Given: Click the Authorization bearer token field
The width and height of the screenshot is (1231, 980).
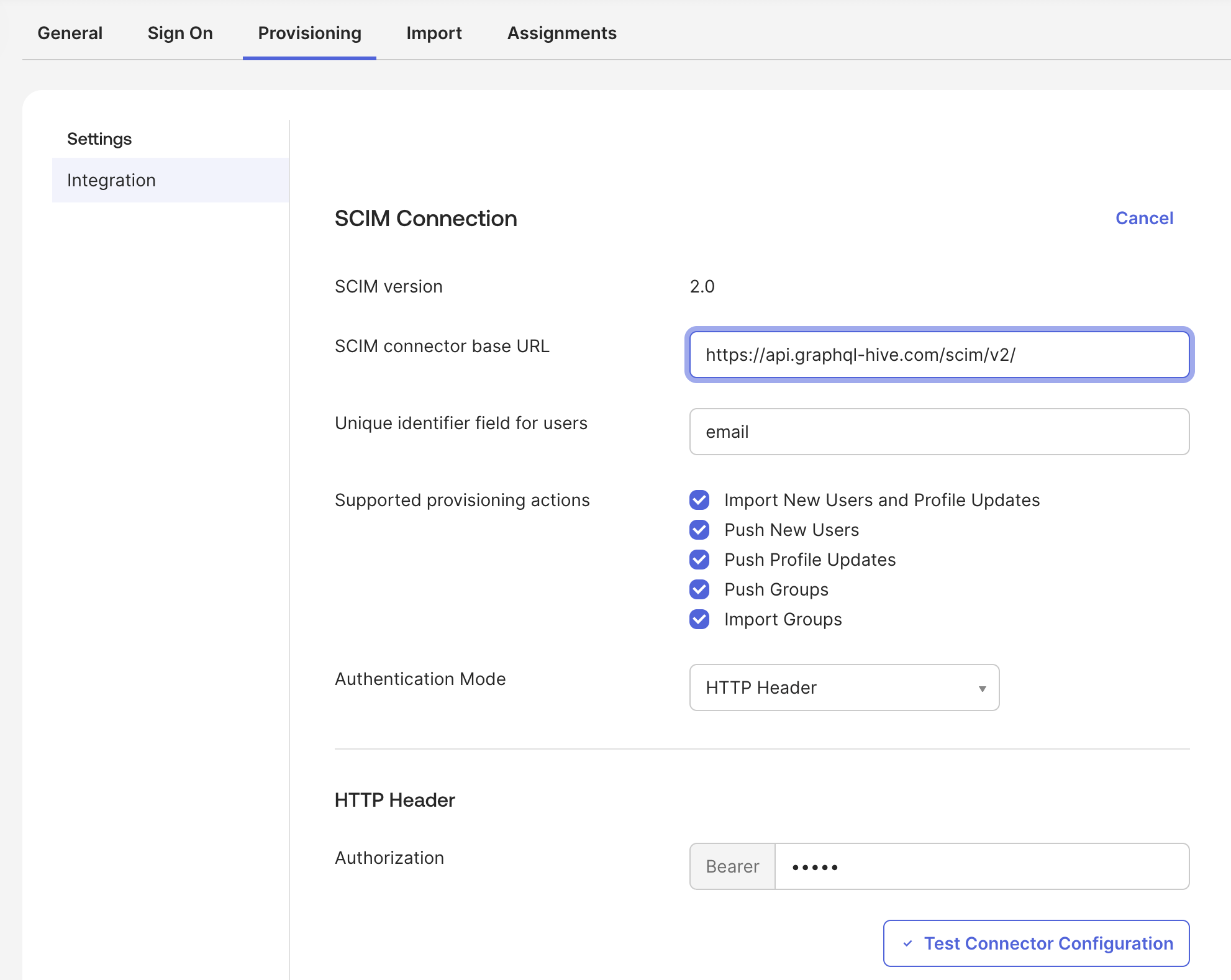Looking at the screenshot, I should pyautogui.click(x=982, y=866).
